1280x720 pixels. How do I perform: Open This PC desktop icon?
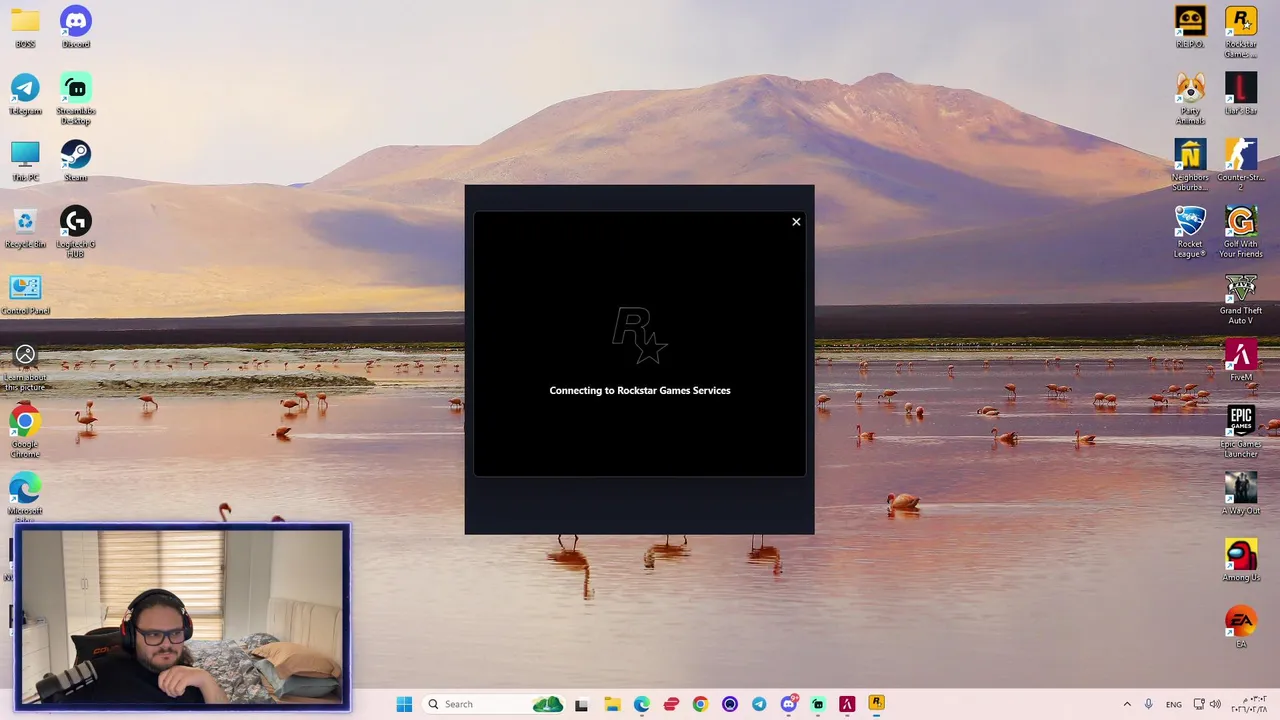pyautogui.click(x=25, y=160)
